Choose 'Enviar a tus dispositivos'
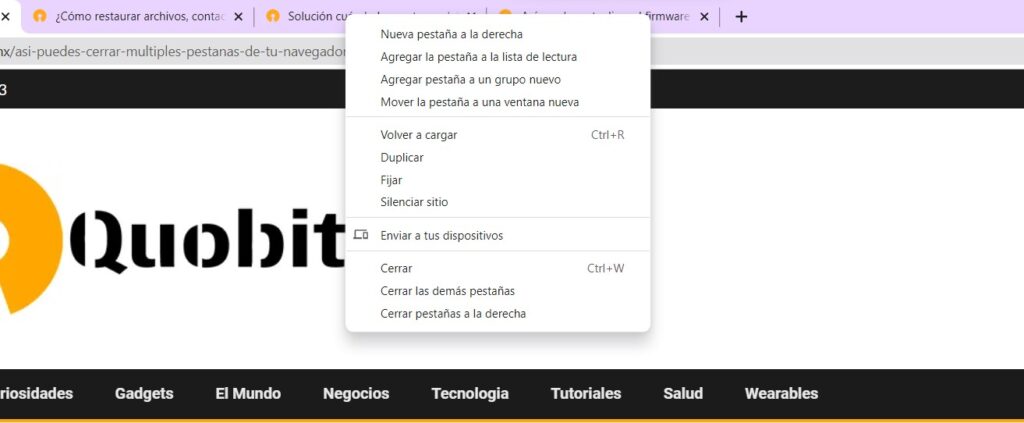Screen dimensions: 1024x423 pyautogui.click(x=498, y=236)
